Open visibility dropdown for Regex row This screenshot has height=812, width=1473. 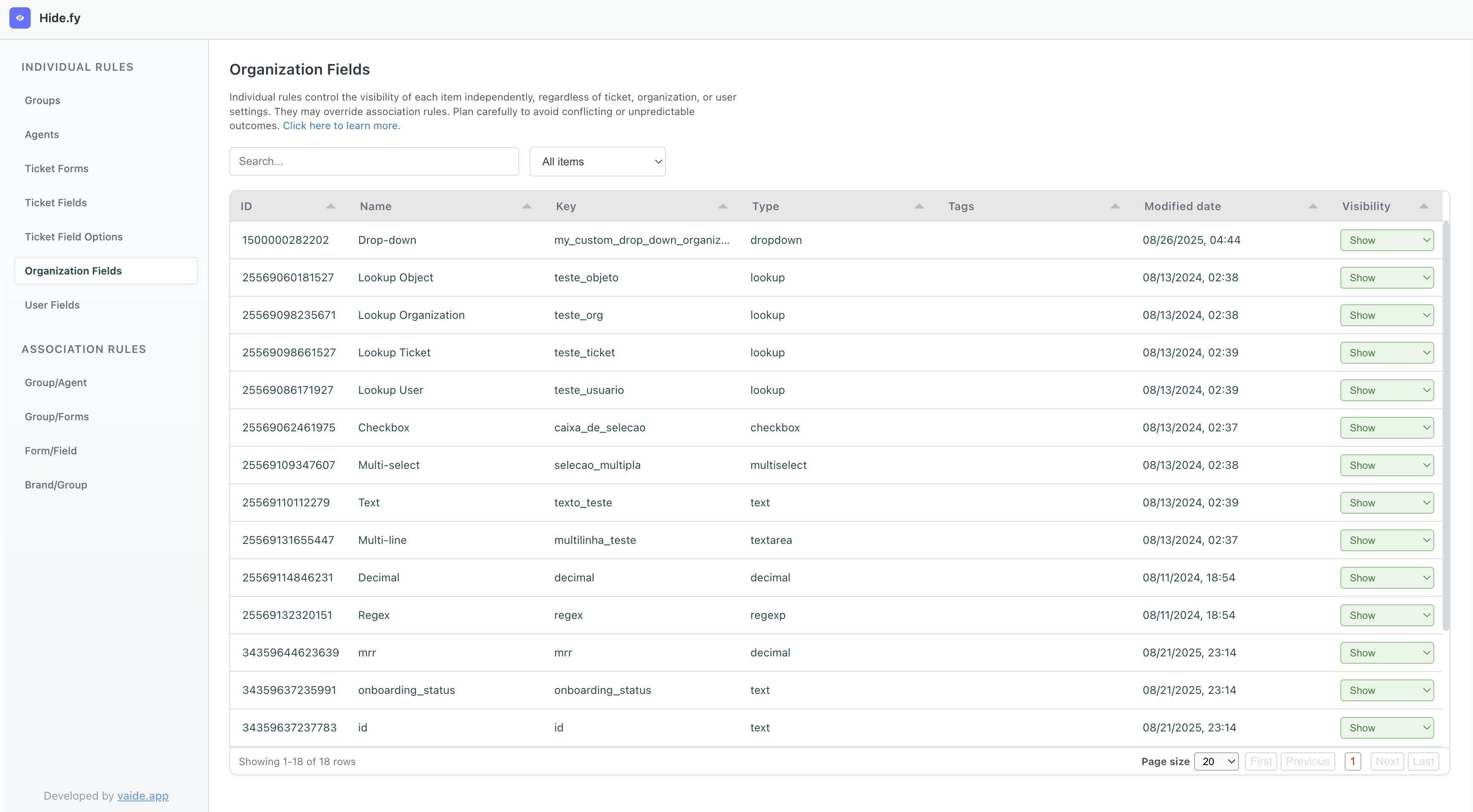[1386, 616]
